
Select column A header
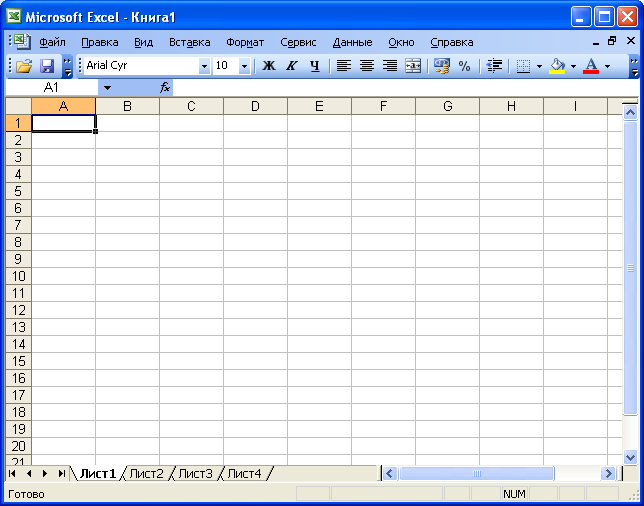tap(63, 106)
